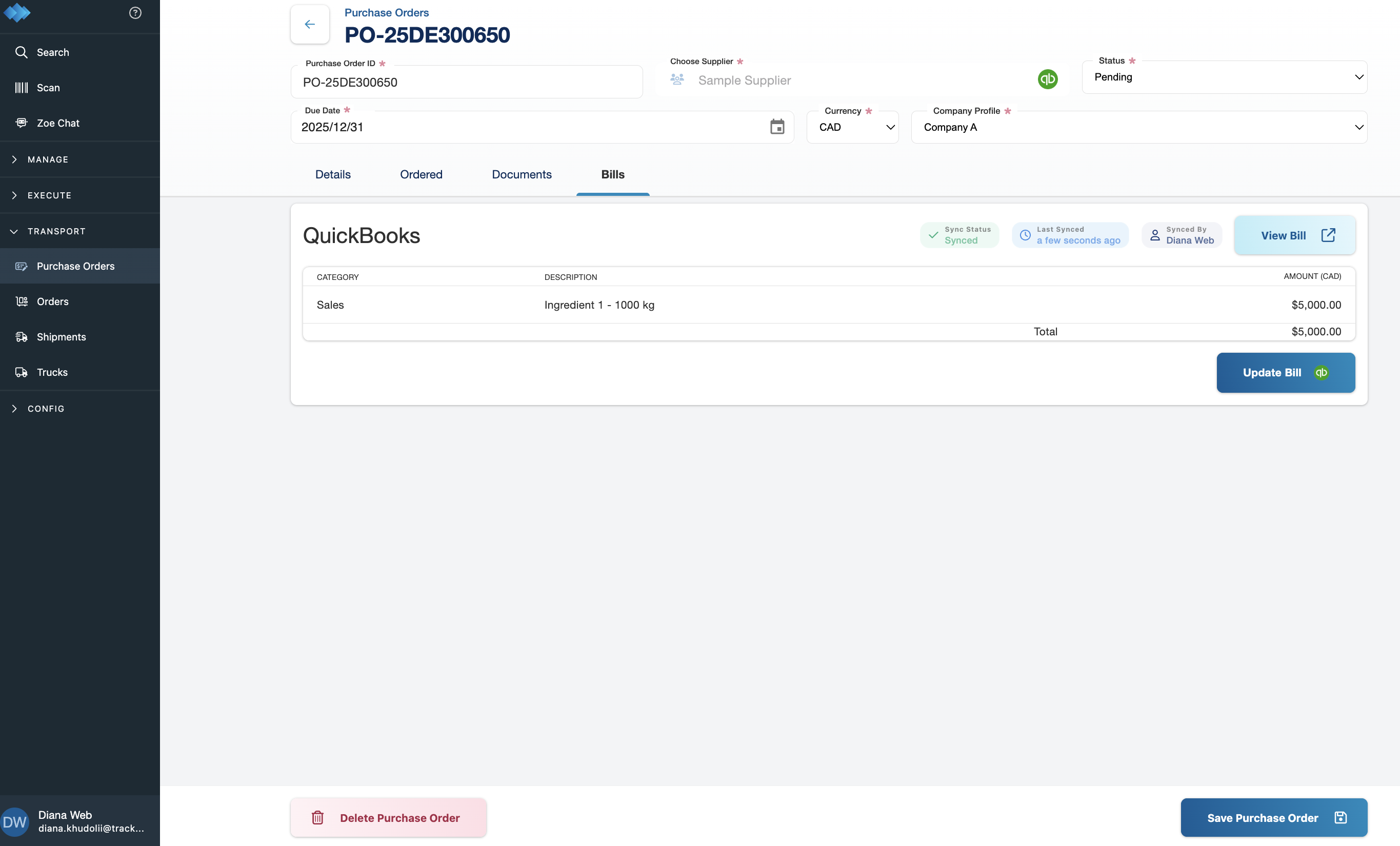Click the QuickBooks icon beside supplier
1400x846 pixels.
pyautogui.click(x=1047, y=79)
